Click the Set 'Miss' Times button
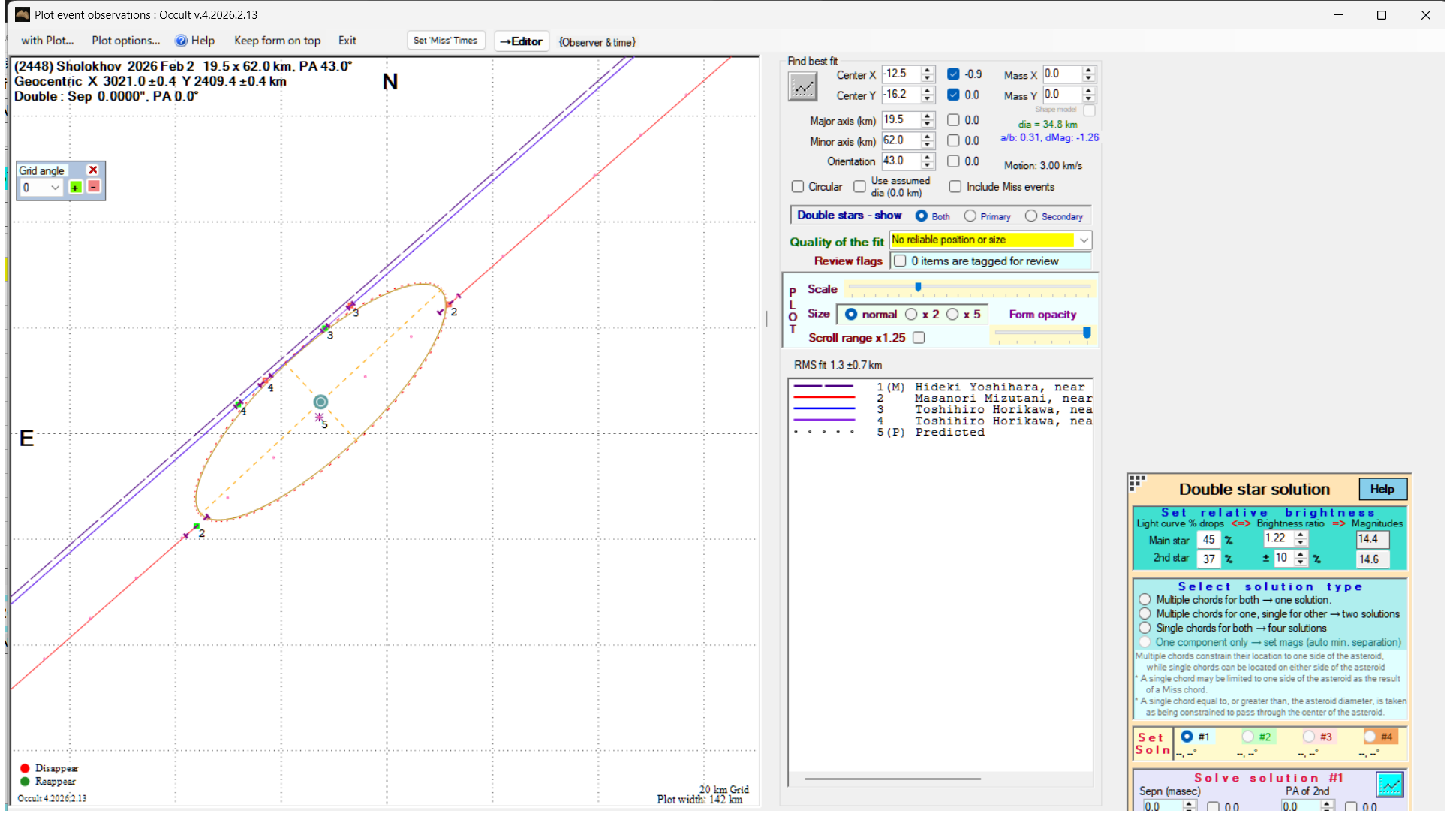The image size is (1456, 826). point(445,41)
